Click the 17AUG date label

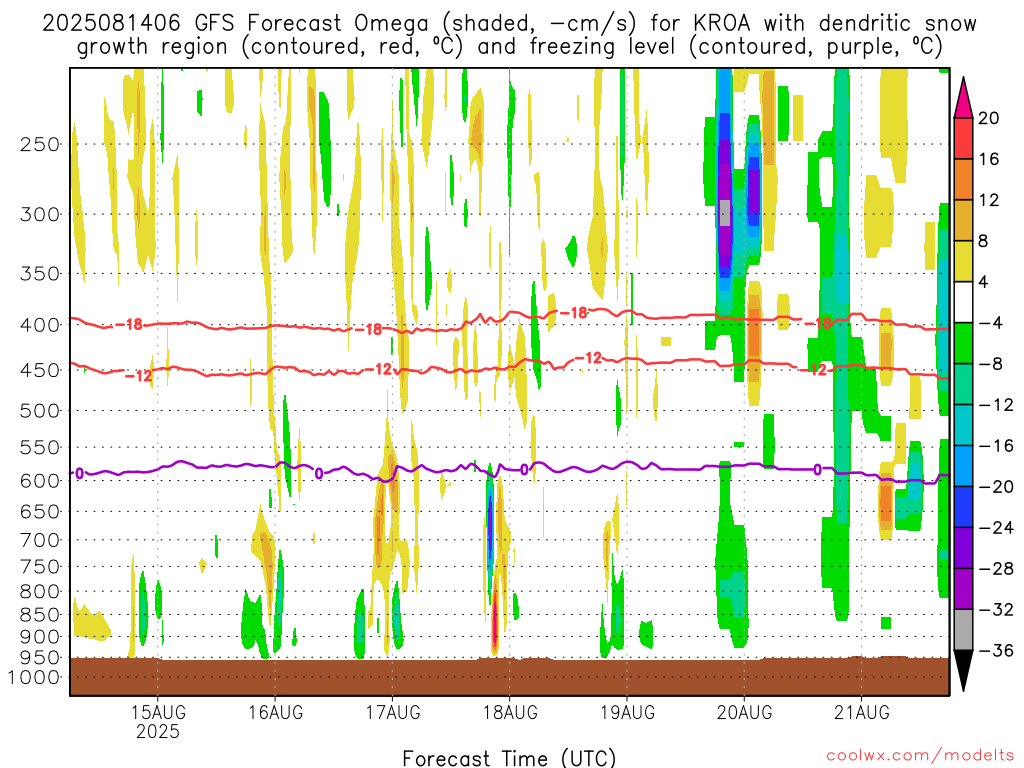[392, 712]
